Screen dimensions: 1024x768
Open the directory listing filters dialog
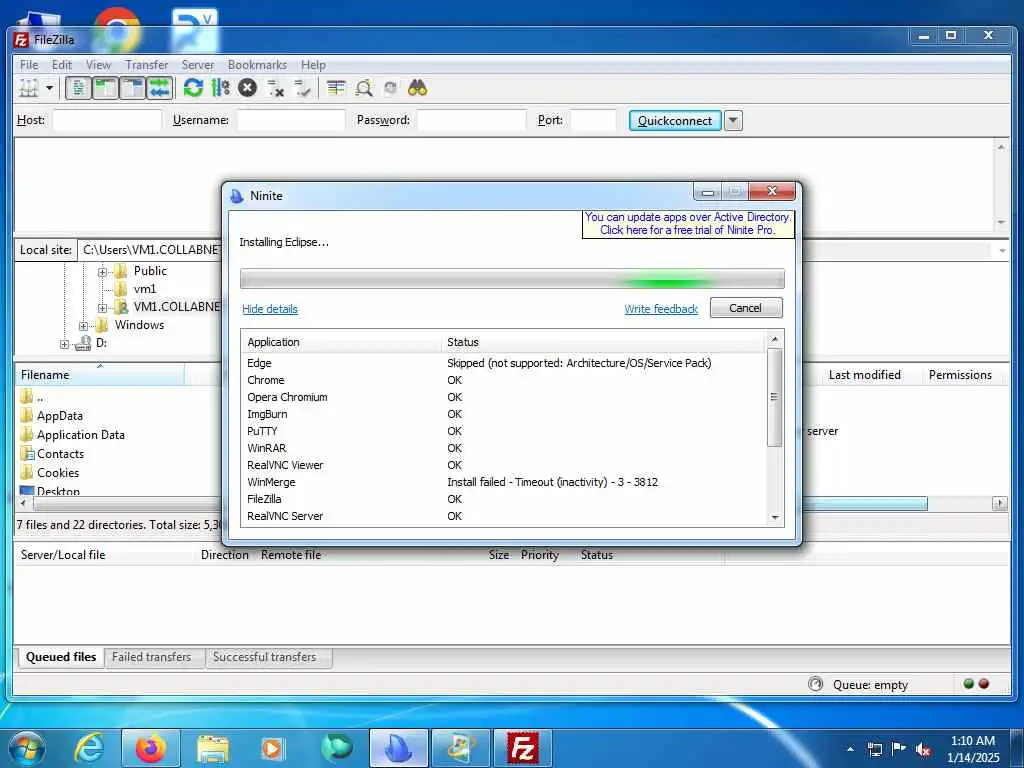336,88
